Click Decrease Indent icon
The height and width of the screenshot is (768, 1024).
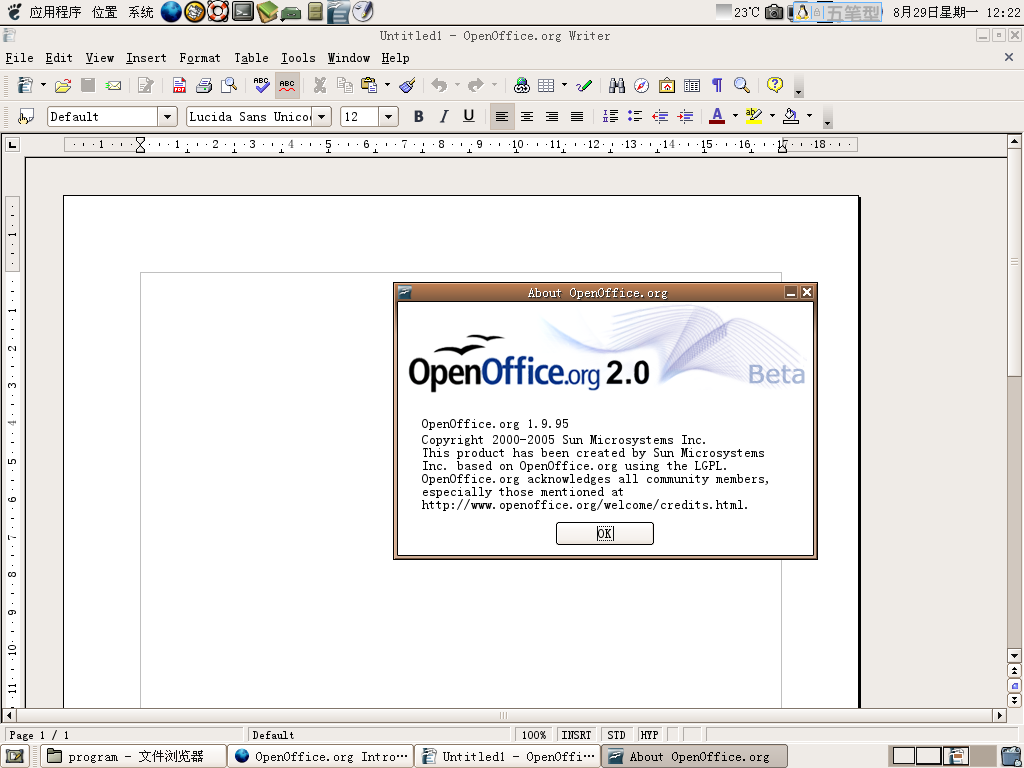tap(660, 116)
